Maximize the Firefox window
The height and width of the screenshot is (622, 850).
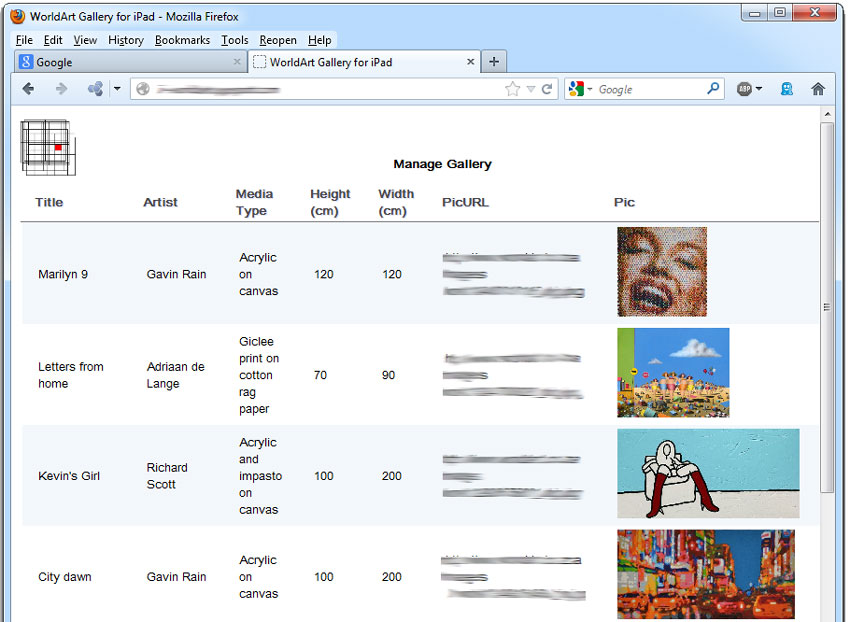click(x=780, y=13)
